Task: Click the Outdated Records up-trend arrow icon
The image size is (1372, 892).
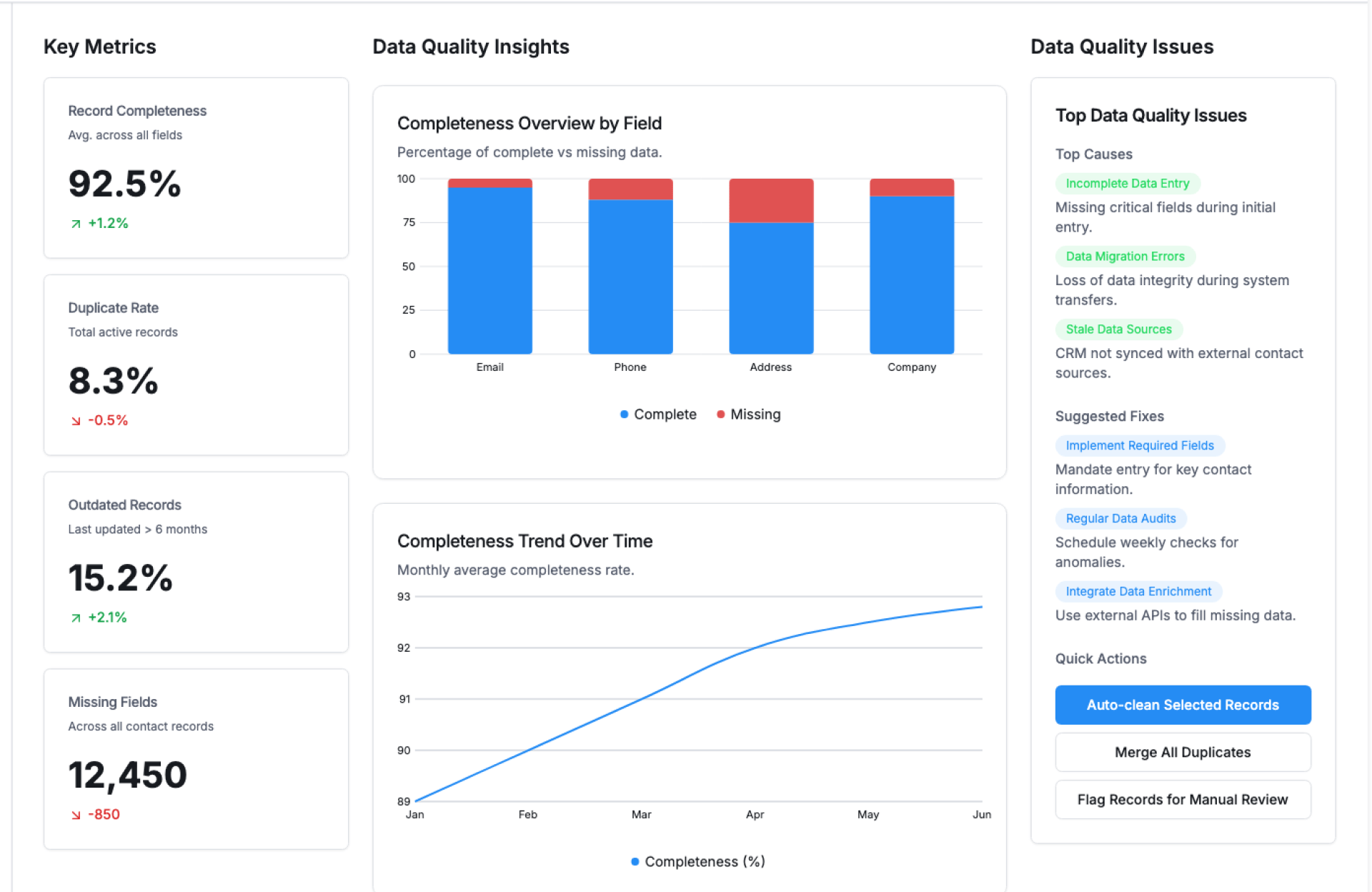Action: click(76, 618)
